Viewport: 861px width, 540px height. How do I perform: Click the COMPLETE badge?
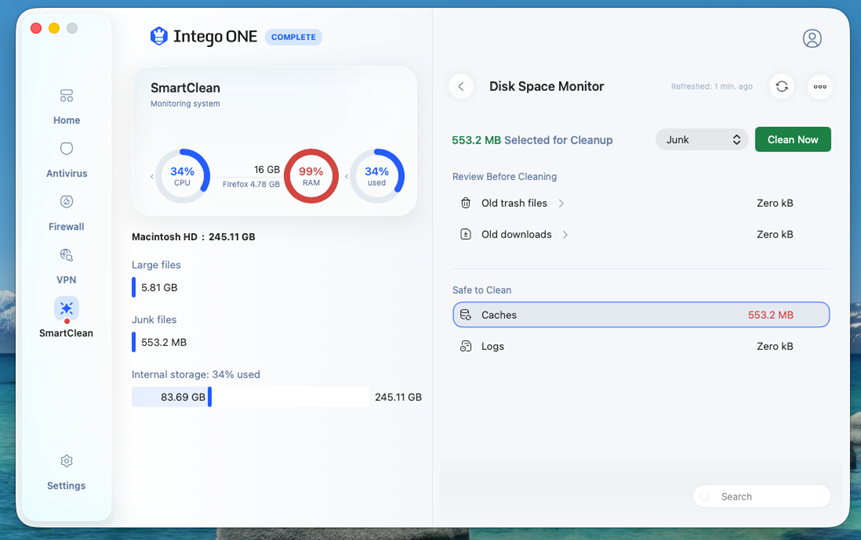point(293,37)
